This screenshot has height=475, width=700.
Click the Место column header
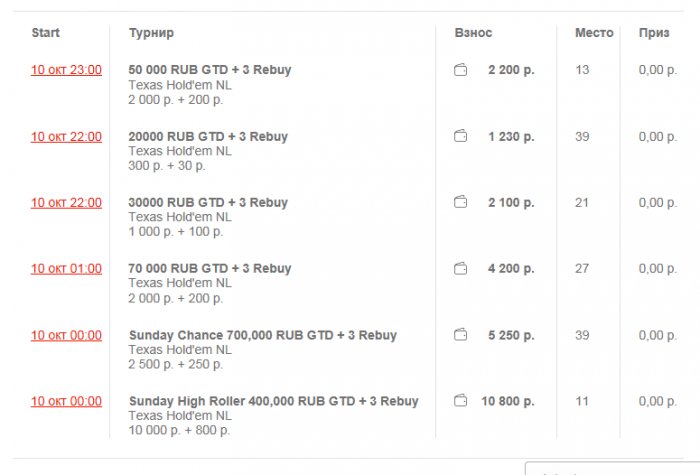coord(594,33)
